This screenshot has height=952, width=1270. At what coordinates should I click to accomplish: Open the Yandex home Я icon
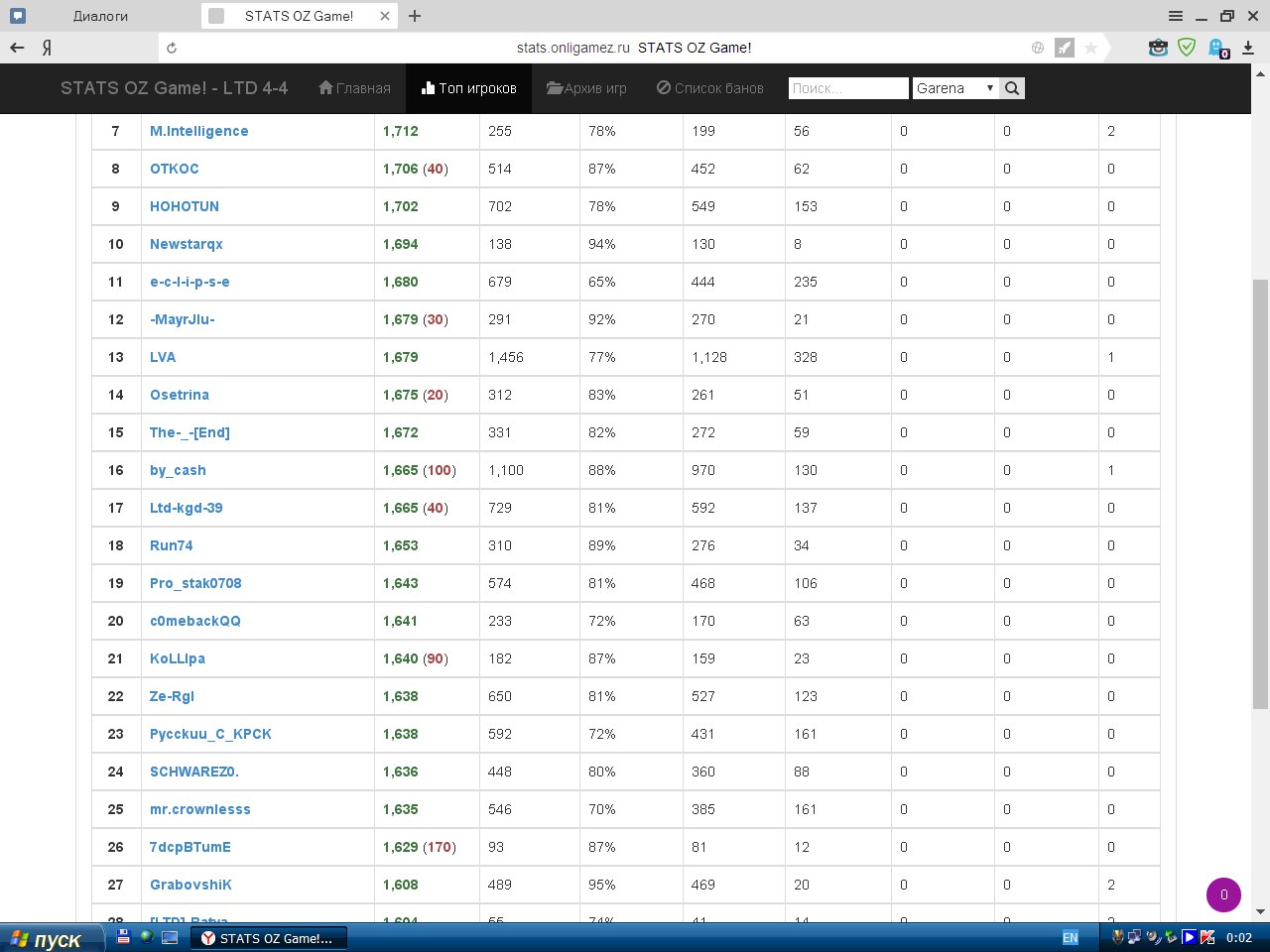point(47,48)
